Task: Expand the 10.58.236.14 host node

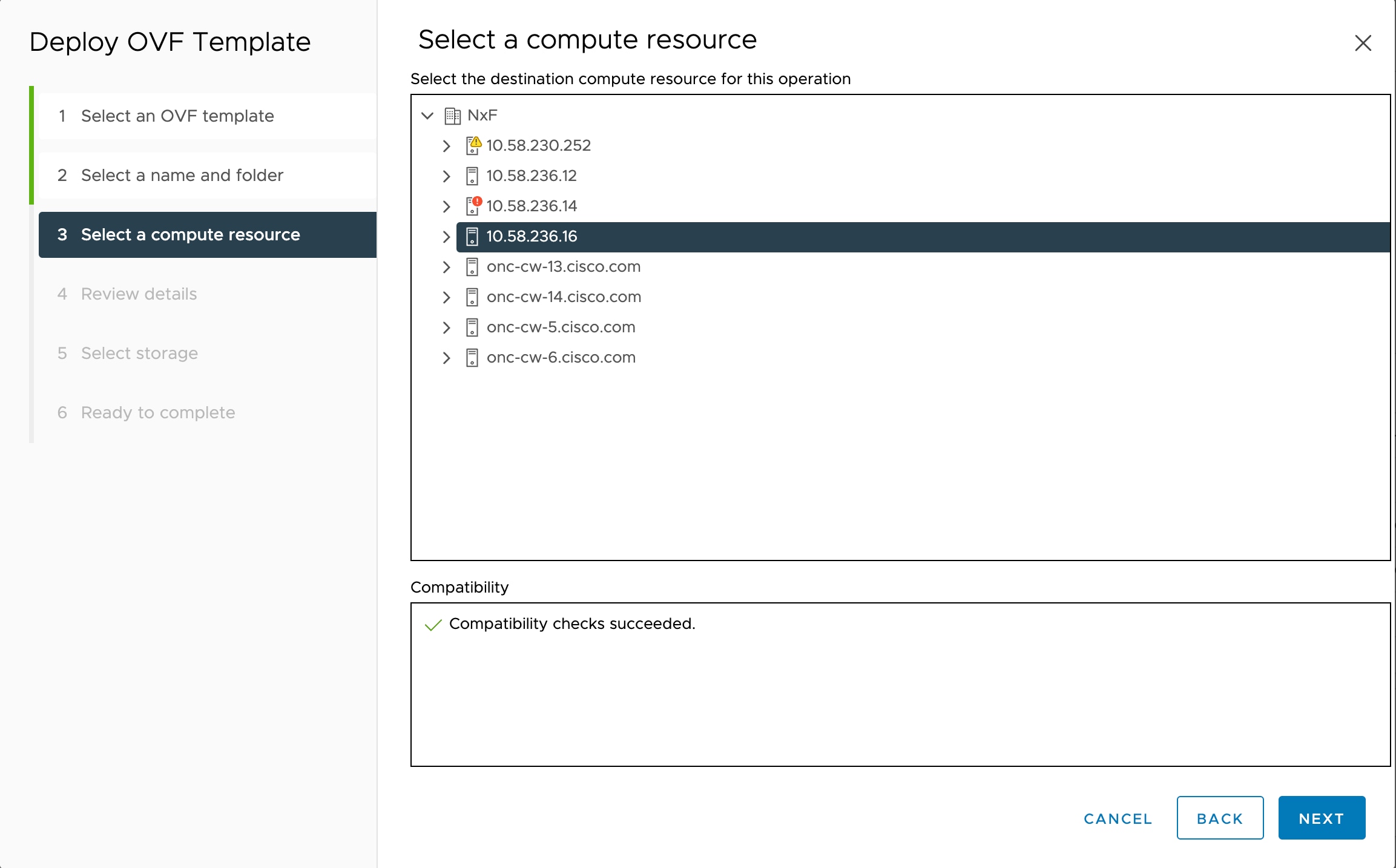Action: click(x=447, y=206)
